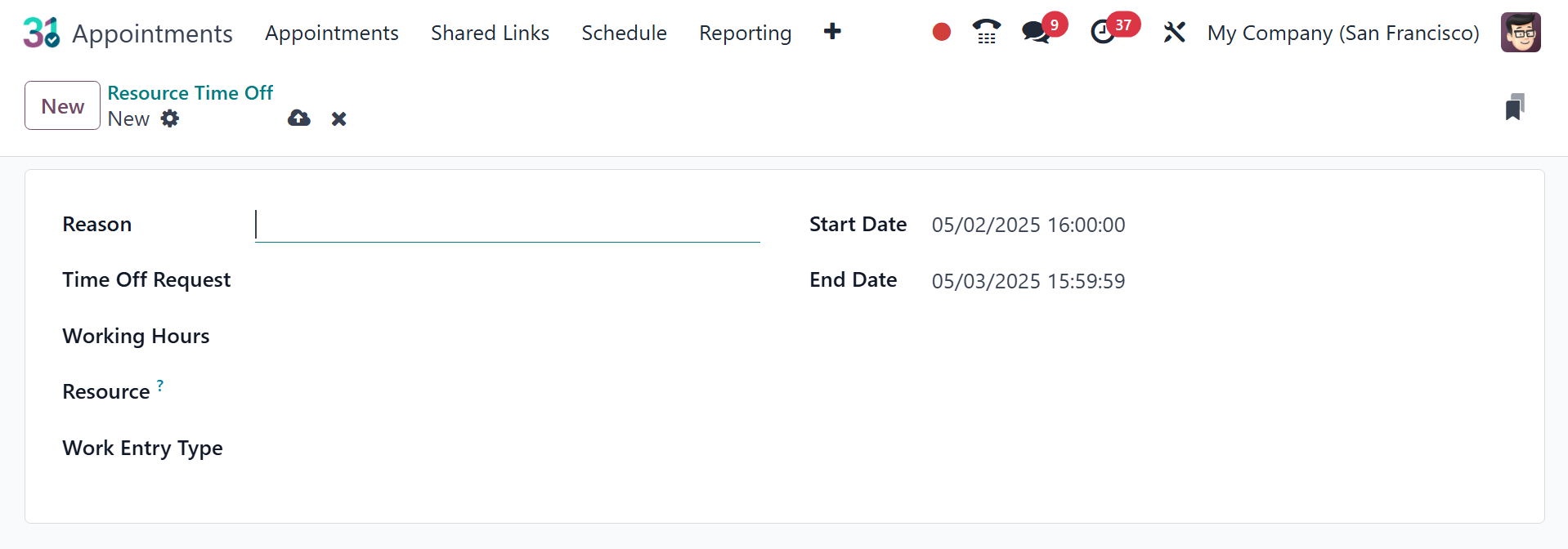Focus the Reason text field
Viewport: 1568px width, 549px height.
pyautogui.click(x=507, y=225)
